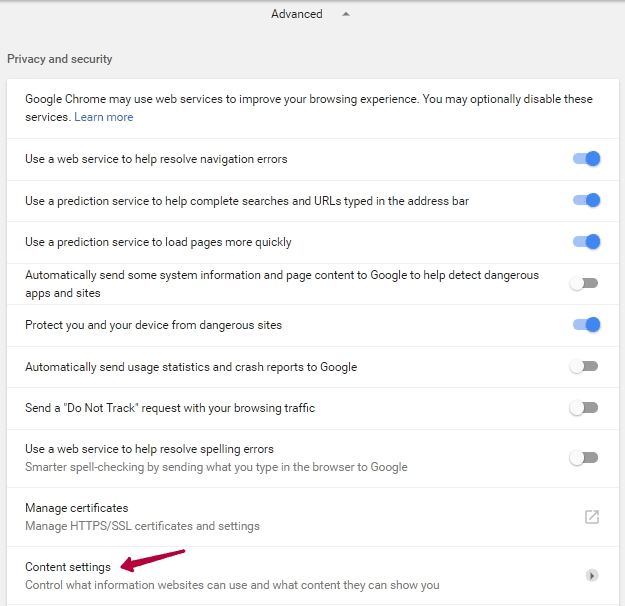Toggle prediction service to load pages quickly
This screenshot has height=606, width=625.
click(586, 242)
